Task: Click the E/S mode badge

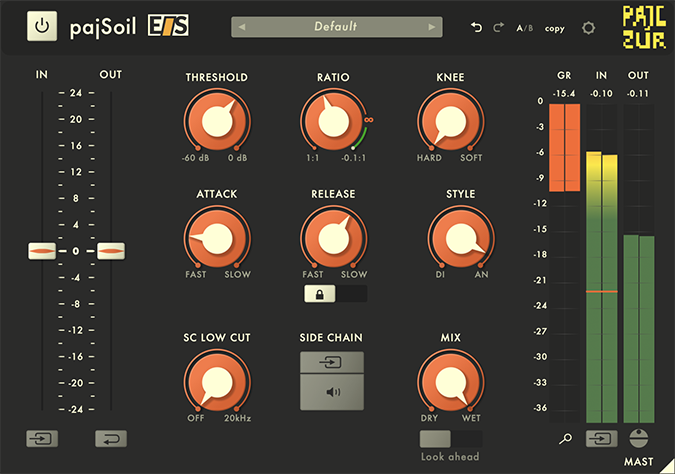Action: 168,26
